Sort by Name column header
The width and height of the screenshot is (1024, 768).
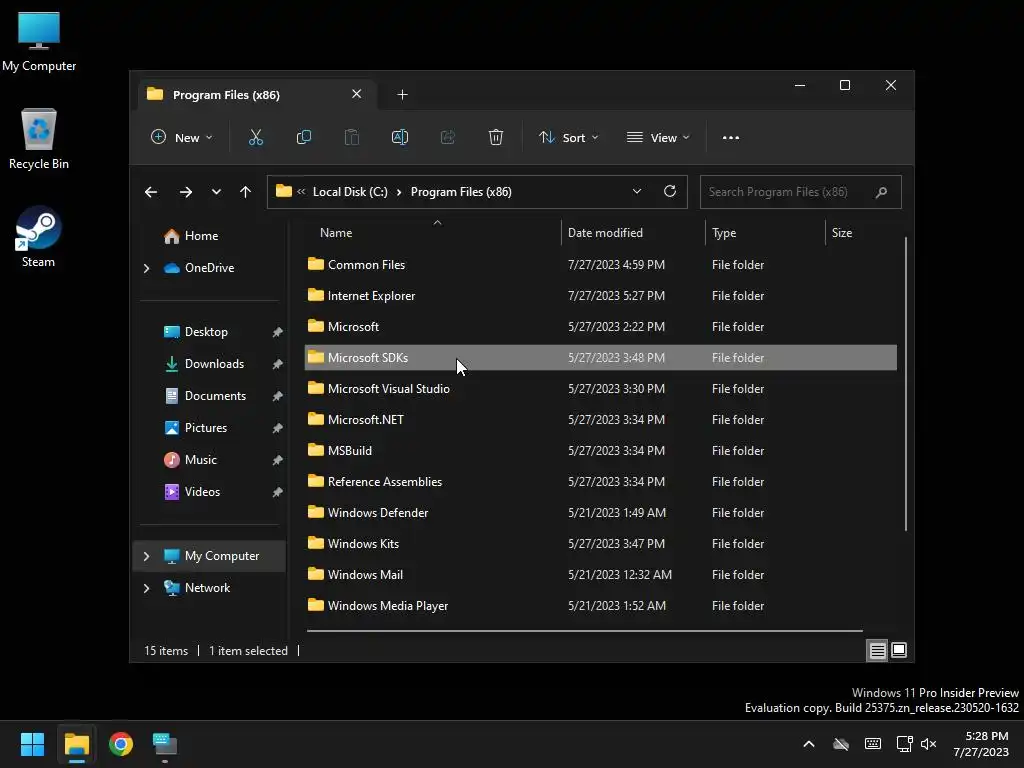pyautogui.click(x=432, y=233)
